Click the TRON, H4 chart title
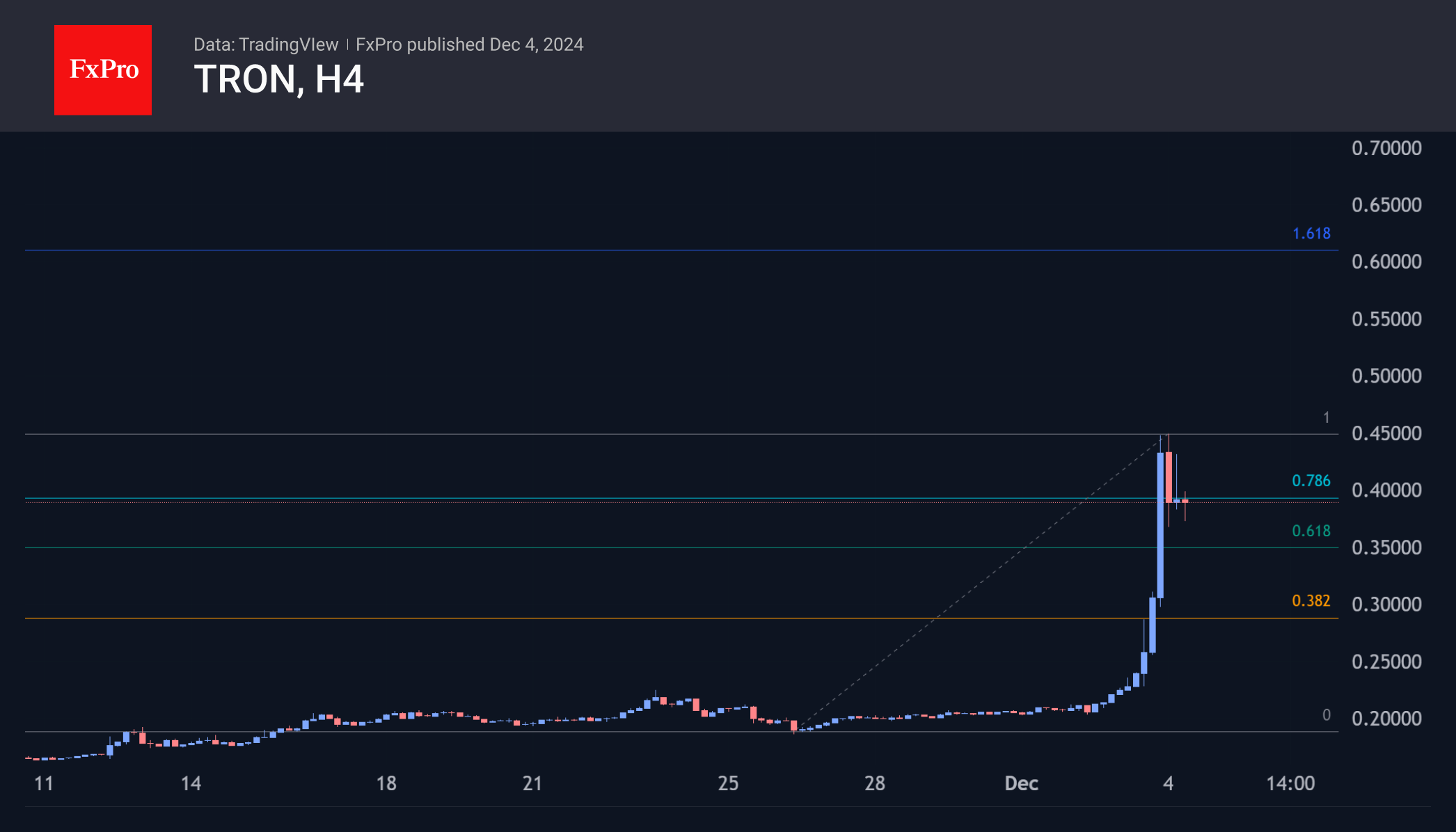Image resolution: width=1456 pixels, height=832 pixels. tap(278, 79)
